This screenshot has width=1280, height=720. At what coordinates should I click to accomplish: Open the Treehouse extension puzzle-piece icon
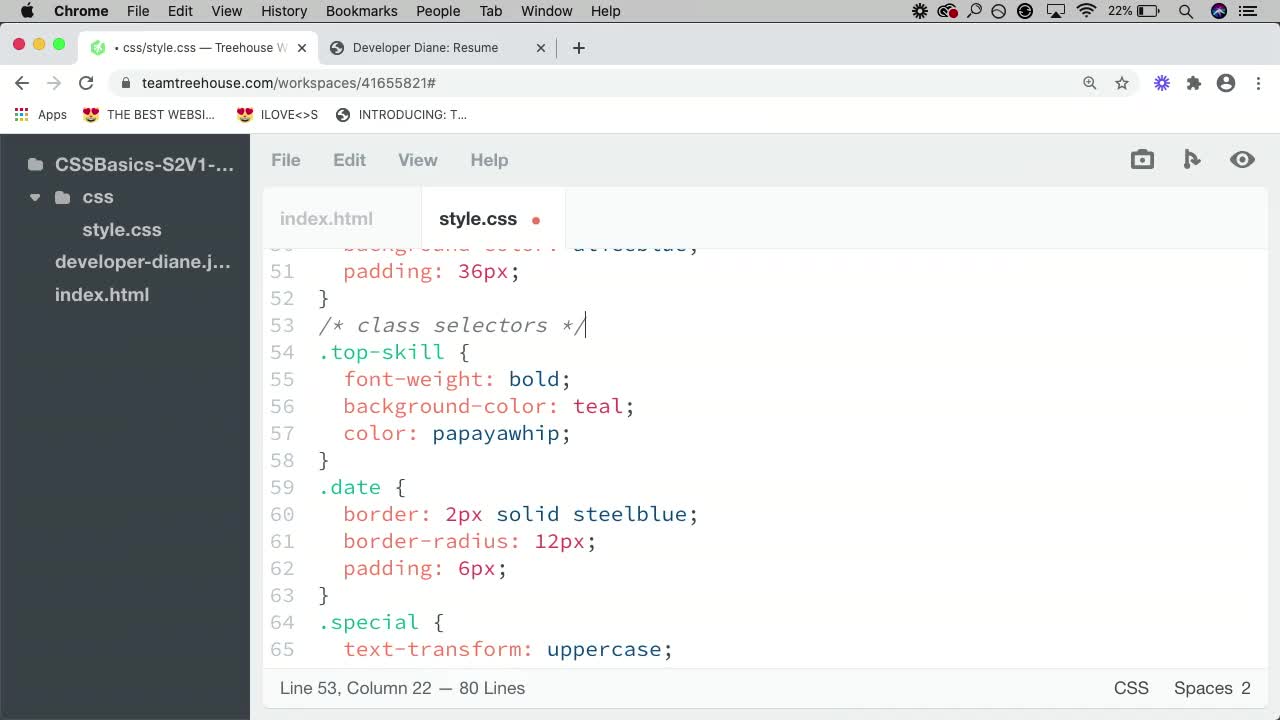click(1194, 83)
